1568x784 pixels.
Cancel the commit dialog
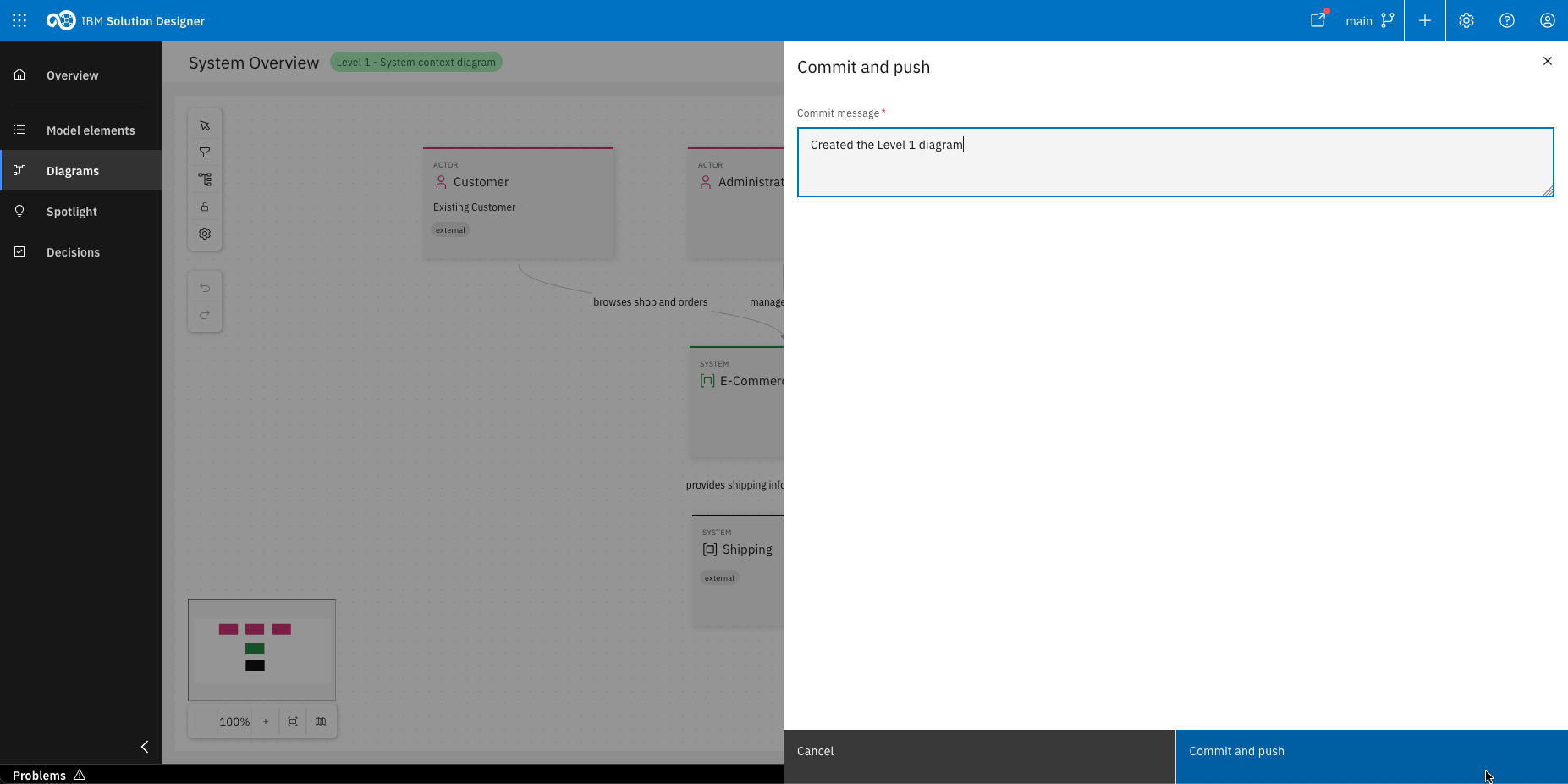979,751
